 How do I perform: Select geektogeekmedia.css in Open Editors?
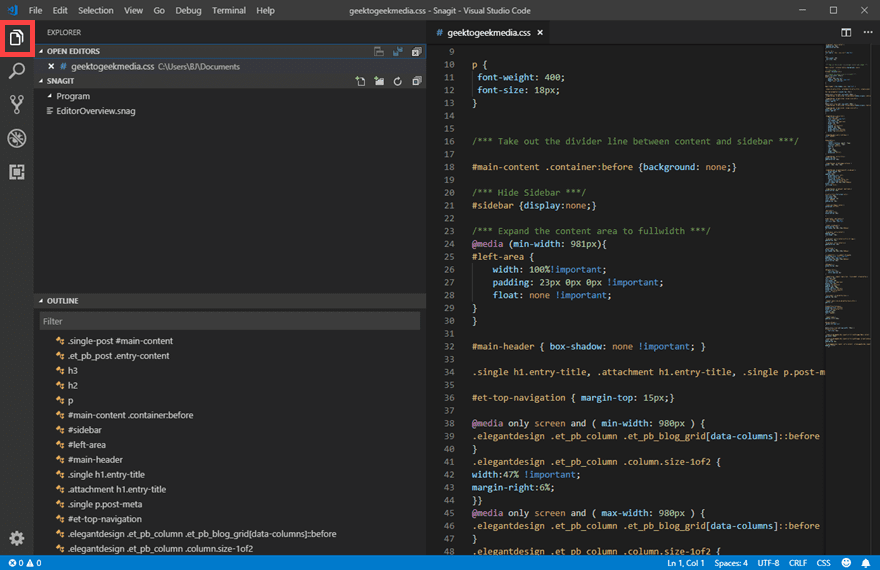pos(230,66)
